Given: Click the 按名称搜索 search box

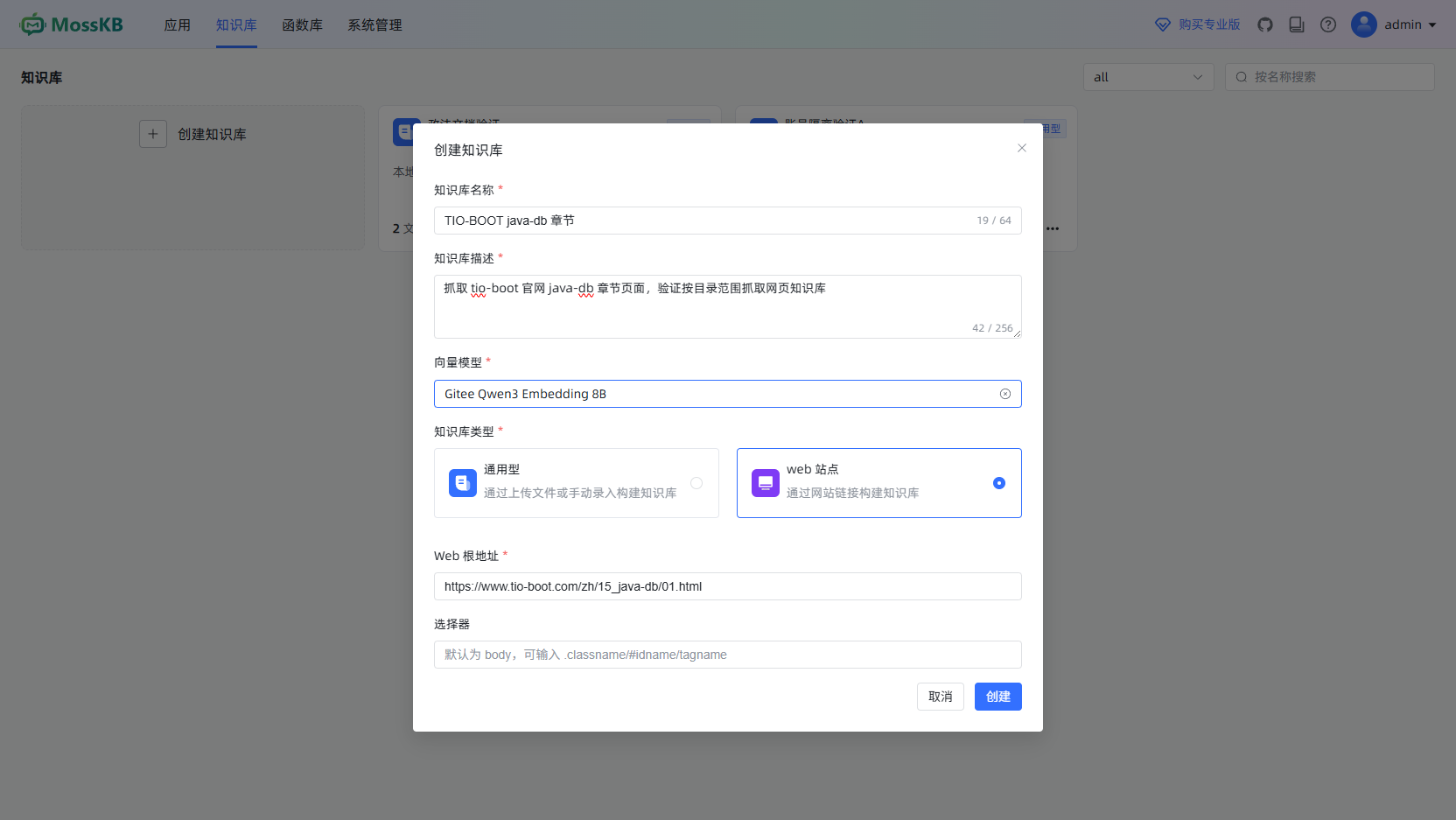Looking at the screenshot, I should (1330, 77).
